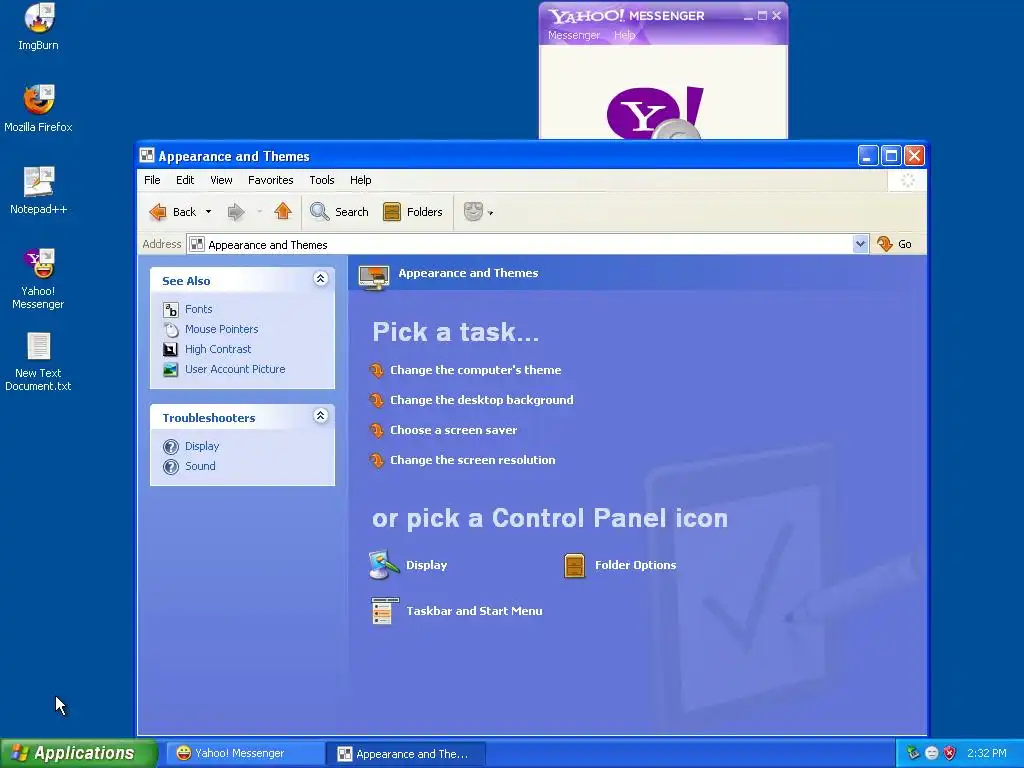
Task: Open the Back button history dropdown arrow
Action: [208, 212]
